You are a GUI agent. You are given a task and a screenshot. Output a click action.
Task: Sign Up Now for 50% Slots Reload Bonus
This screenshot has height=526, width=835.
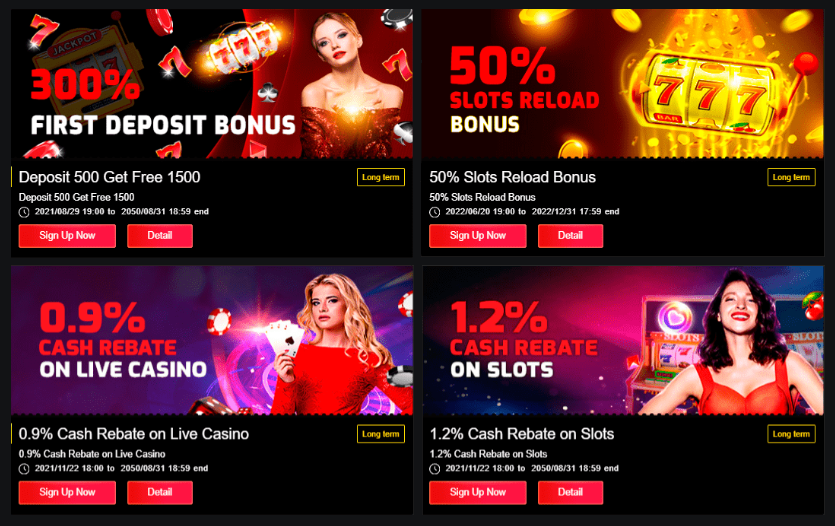(x=478, y=236)
